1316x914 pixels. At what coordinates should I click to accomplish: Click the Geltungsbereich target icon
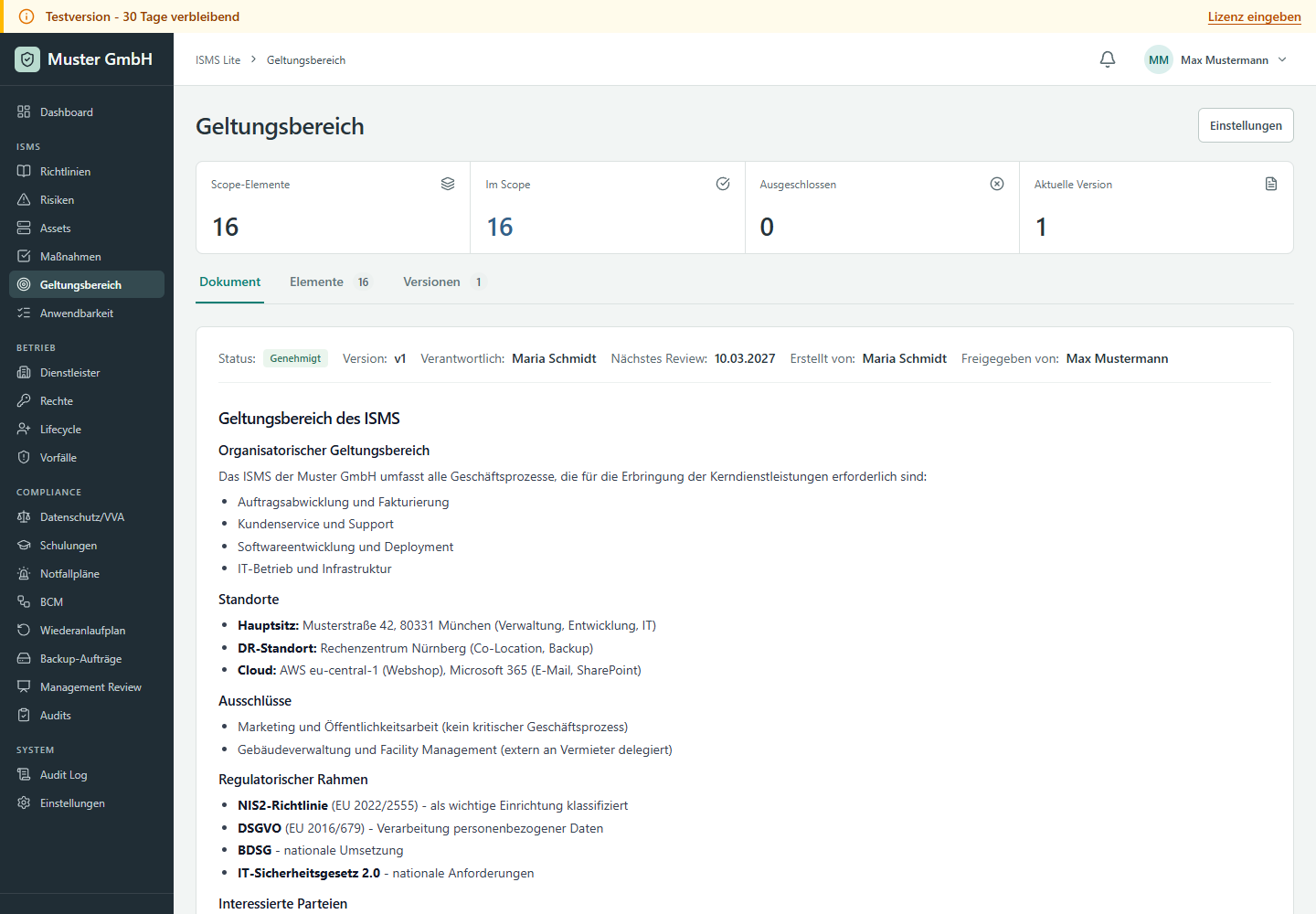tap(24, 284)
